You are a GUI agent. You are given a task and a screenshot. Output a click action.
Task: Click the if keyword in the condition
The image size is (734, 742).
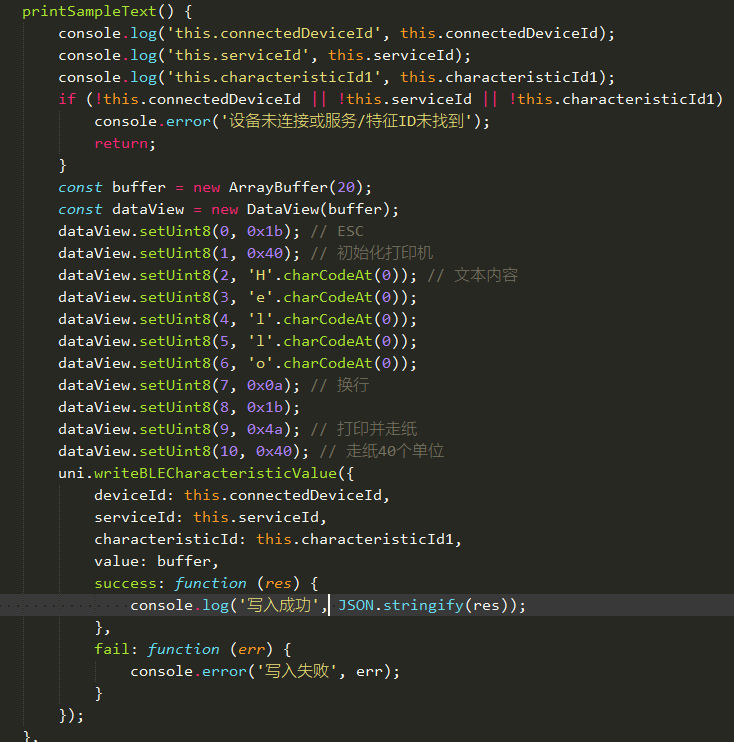[67, 99]
